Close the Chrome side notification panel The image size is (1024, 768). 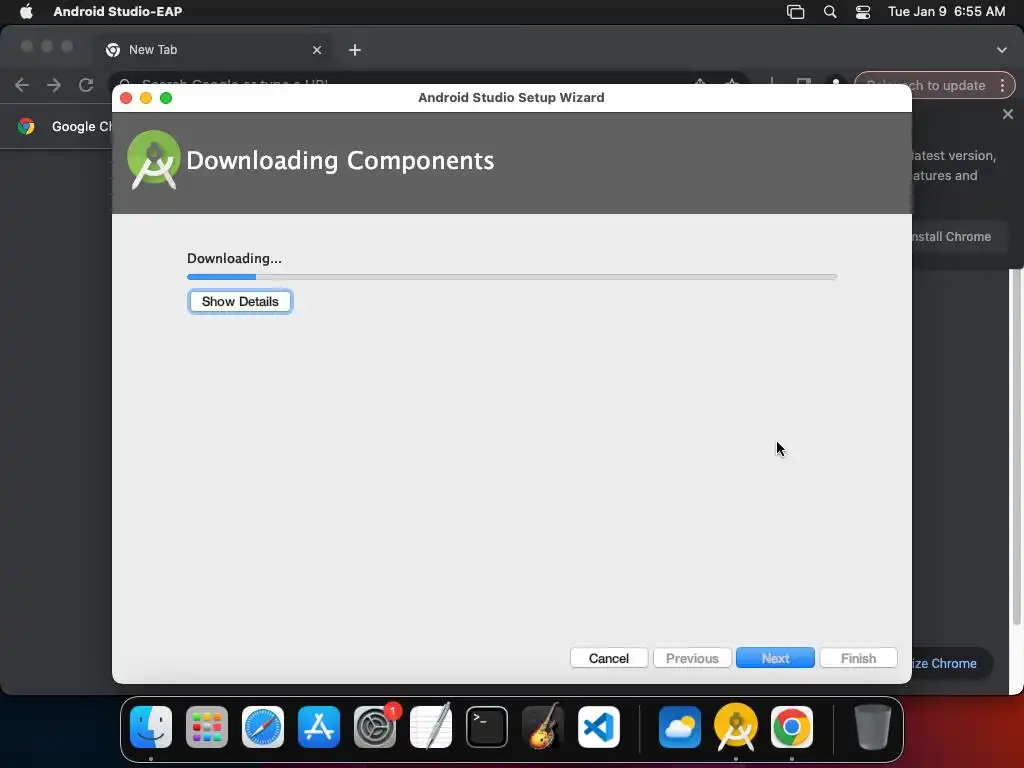[x=1008, y=114]
